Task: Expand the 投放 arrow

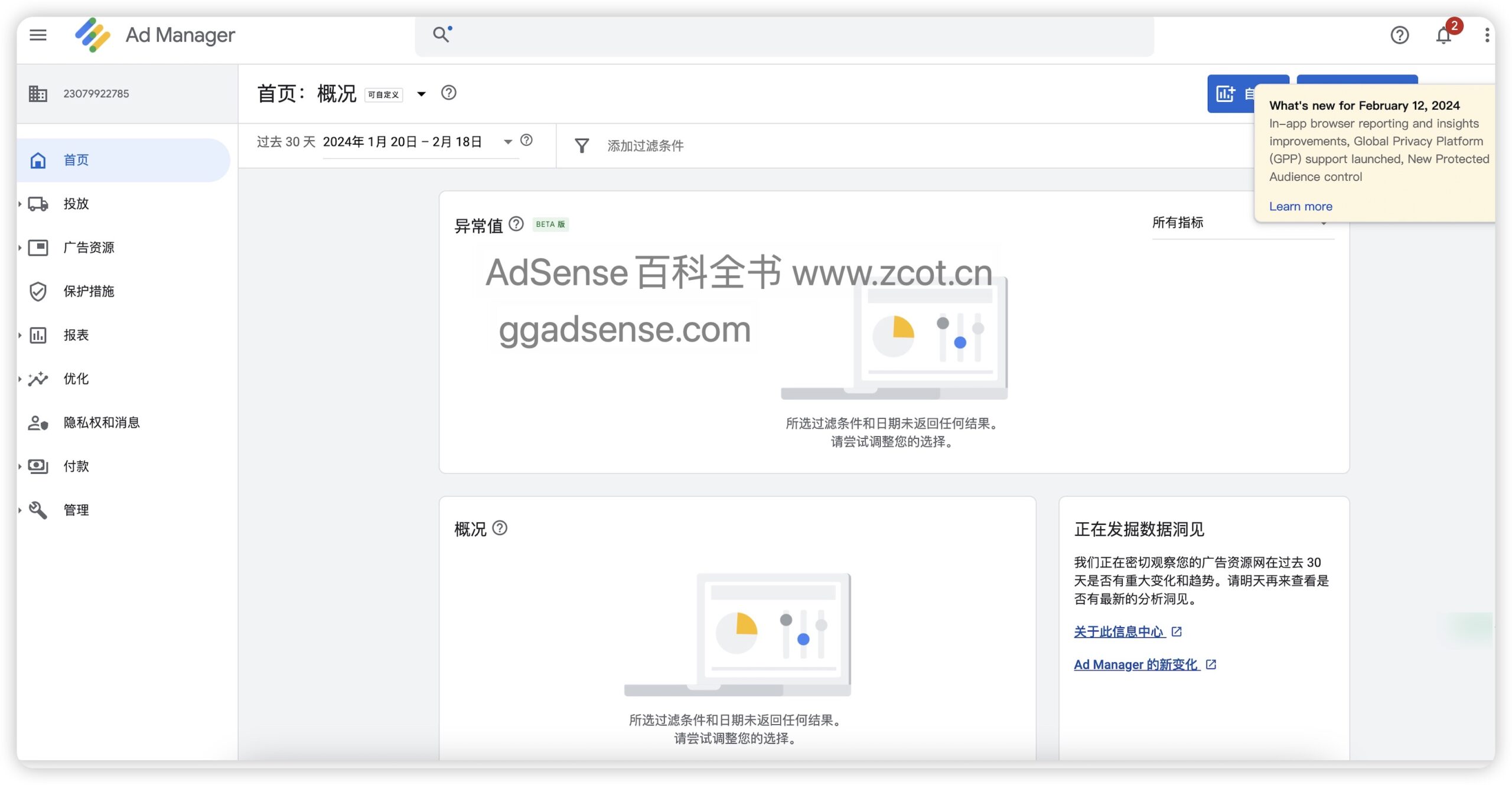Action: click(x=19, y=204)
